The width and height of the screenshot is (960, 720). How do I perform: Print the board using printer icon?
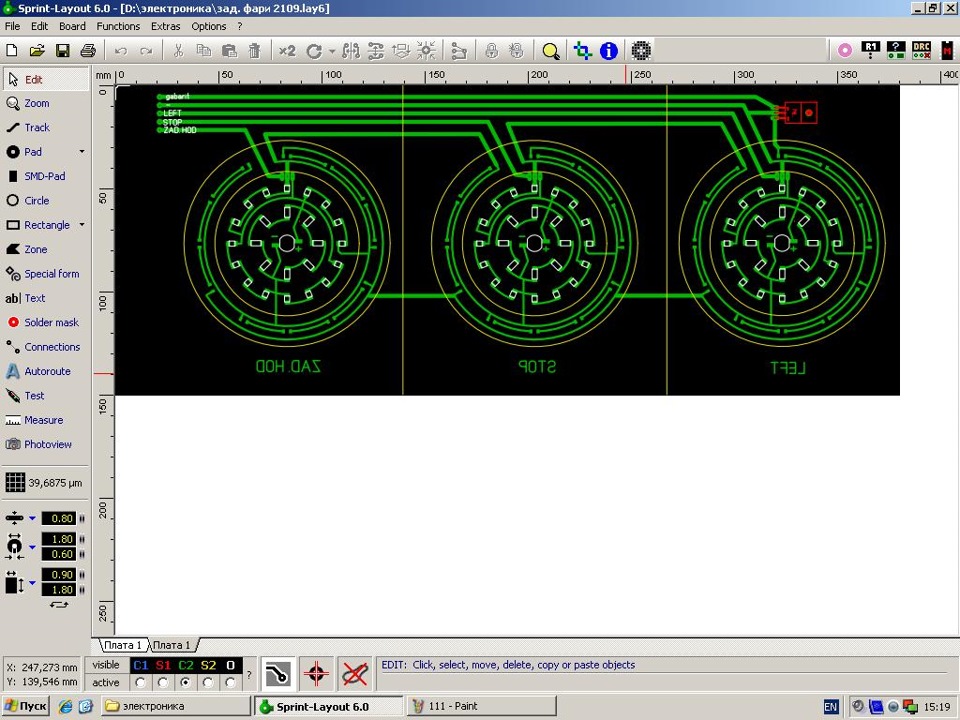point(88,51)
